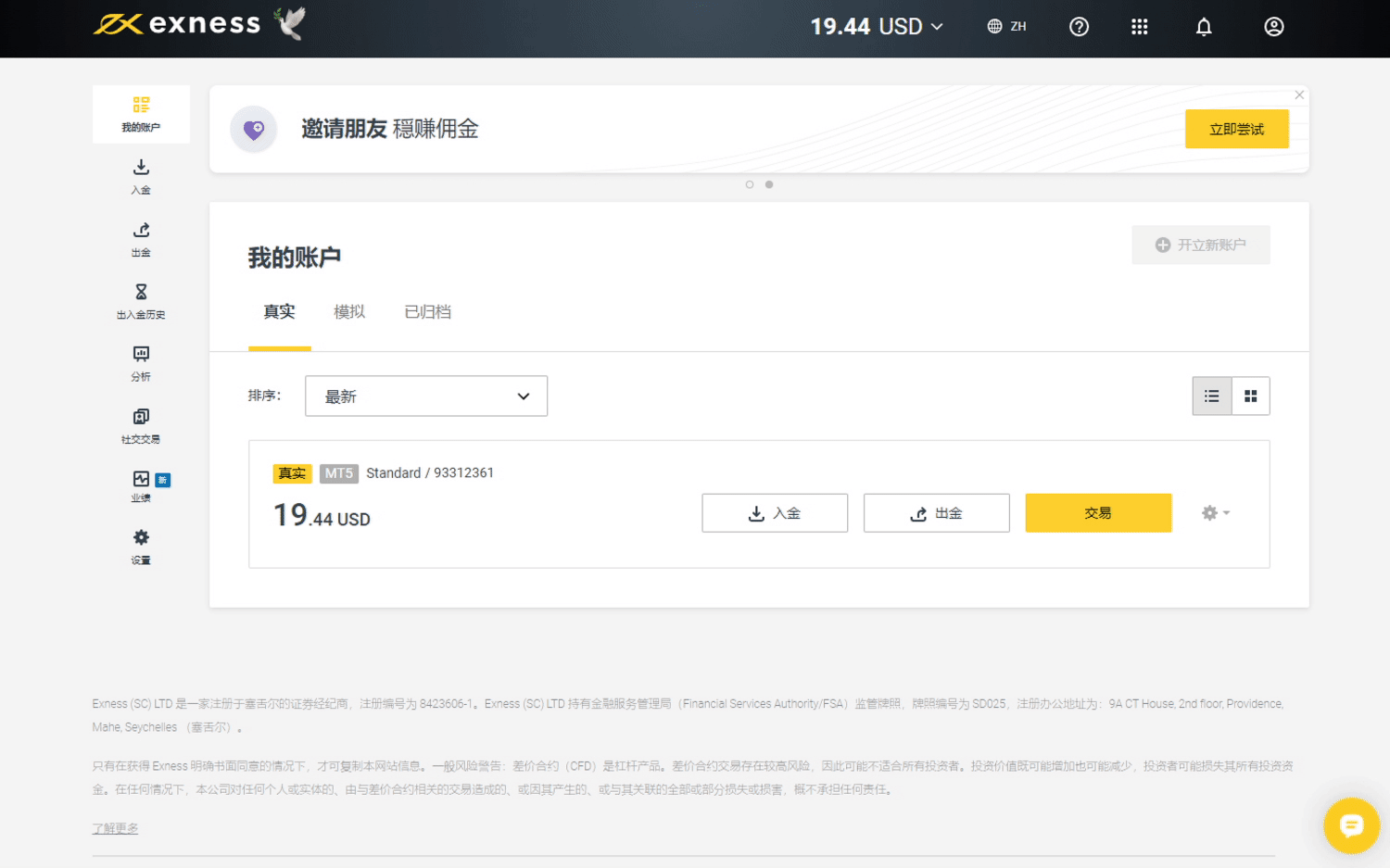Open the 入金 deposit sidebar icon

tap(141, 176)
